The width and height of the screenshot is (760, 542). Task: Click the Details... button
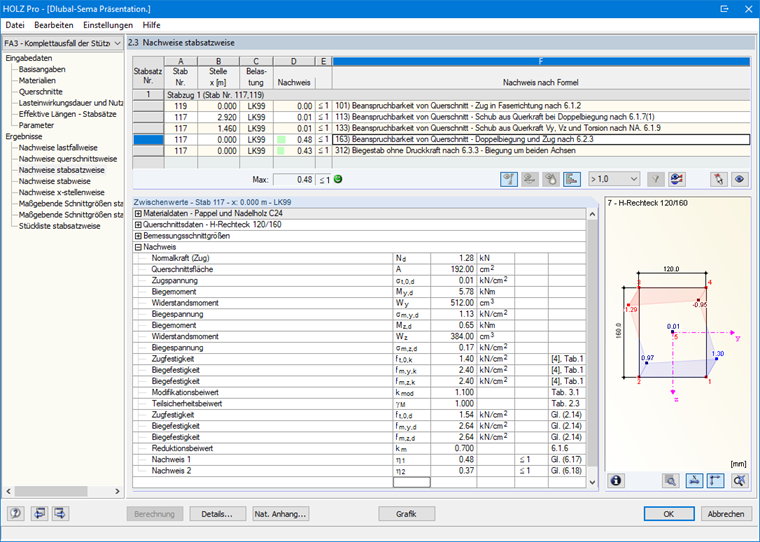click(x=217, y=514)
